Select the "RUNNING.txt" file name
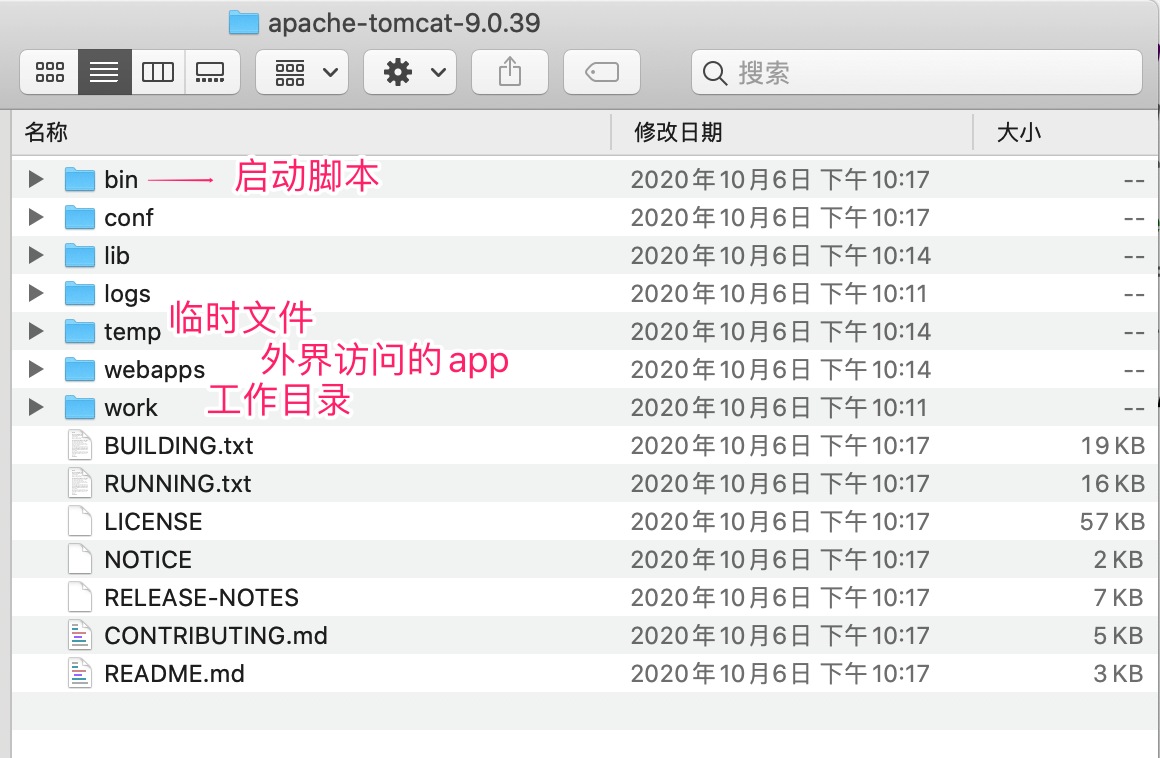 point(178,484)
